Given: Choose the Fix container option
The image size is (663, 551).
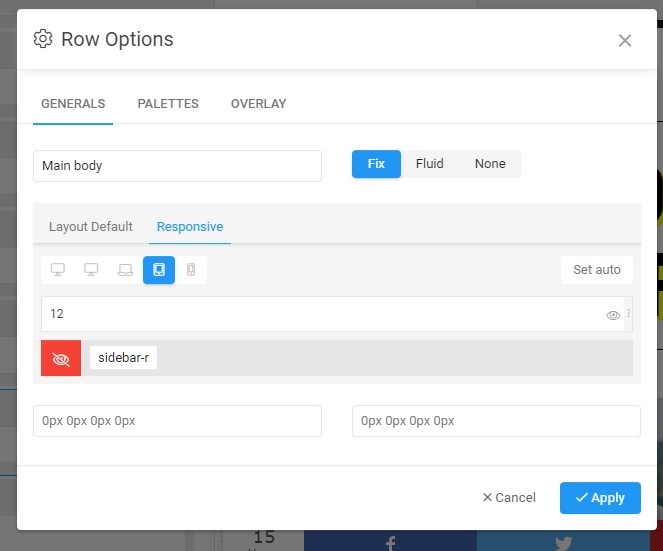Looking at the screenshot, I should click(x=376, y=164).
